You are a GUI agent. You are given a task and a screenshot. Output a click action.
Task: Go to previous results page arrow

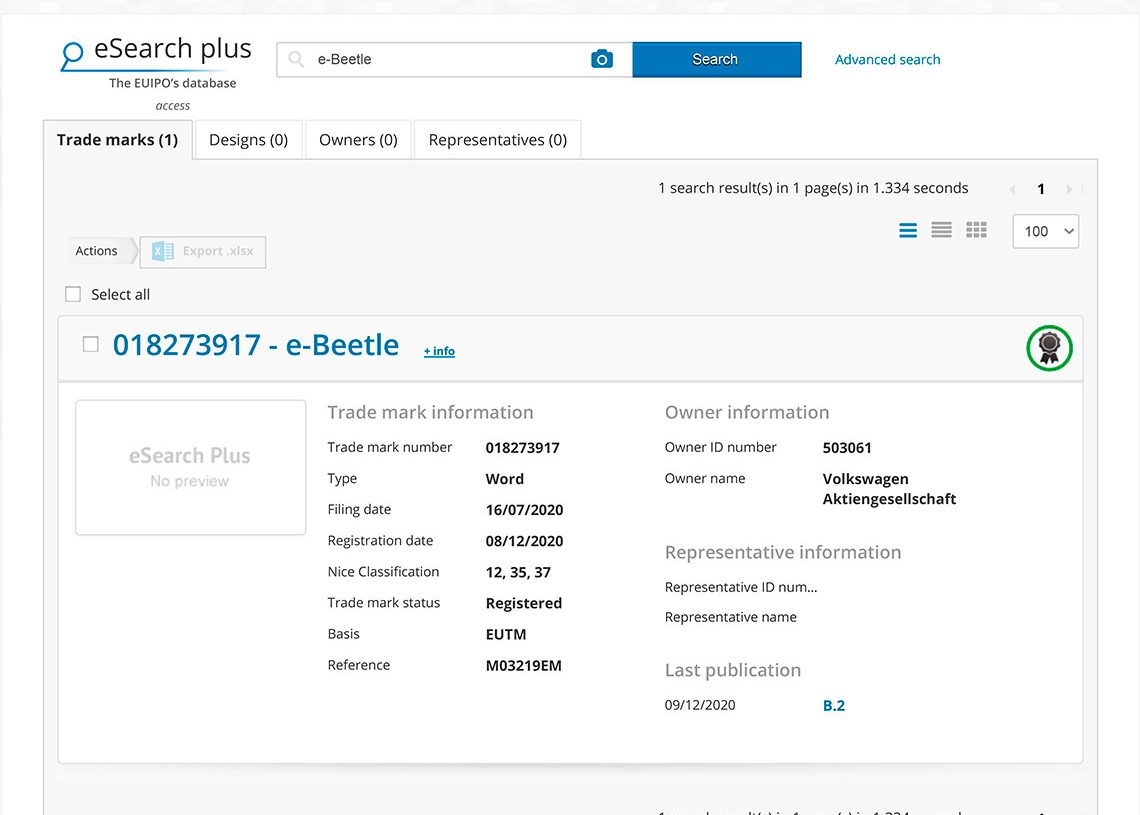click(x=1011, y=189)
